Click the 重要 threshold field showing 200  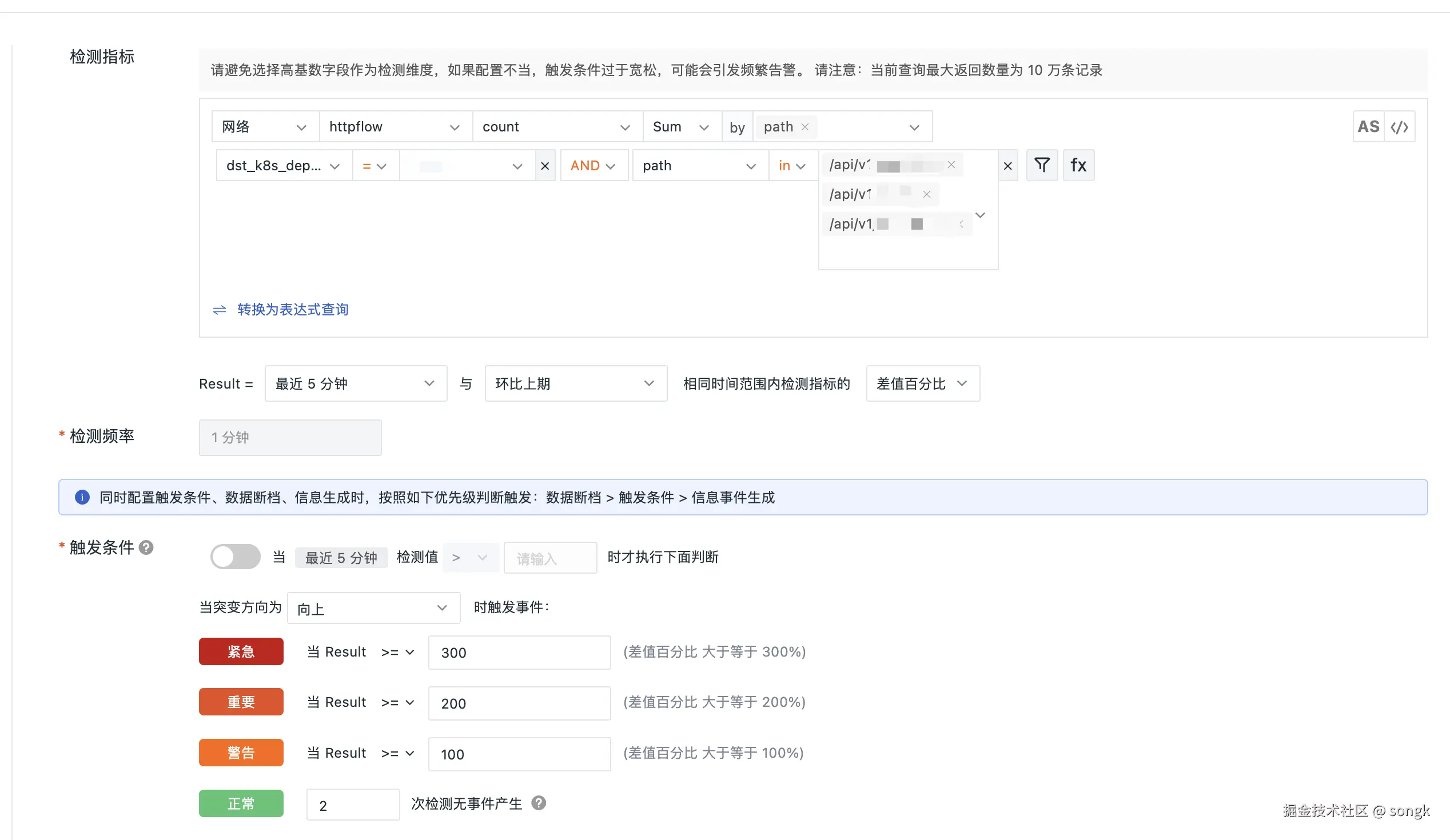pos(519,703)
